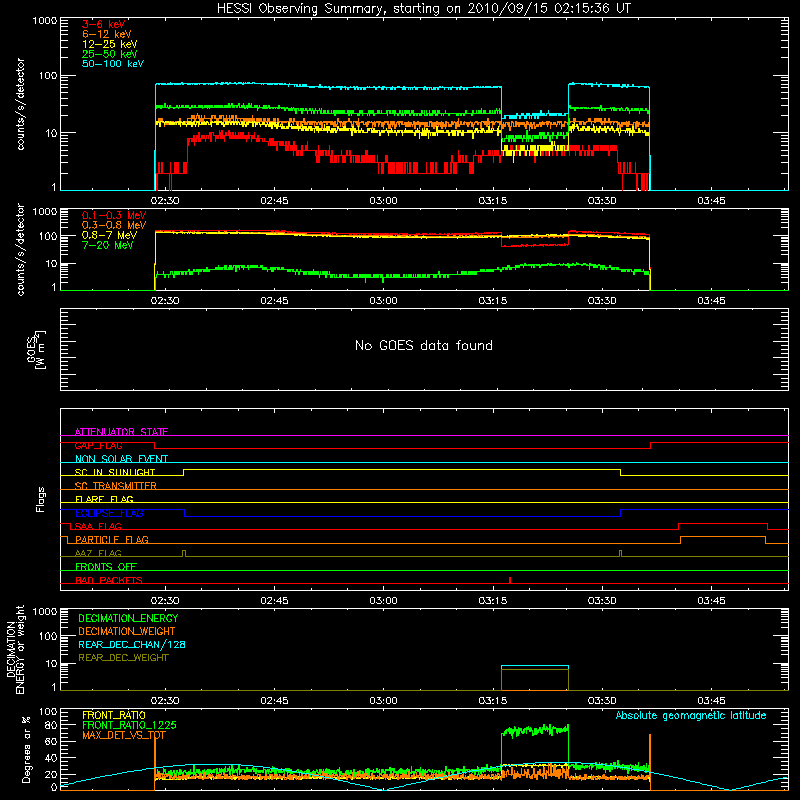This screenshot has width=800, height=800.
Task: Click the BAD_PACKETS flag label
Action: pos(109,580)
